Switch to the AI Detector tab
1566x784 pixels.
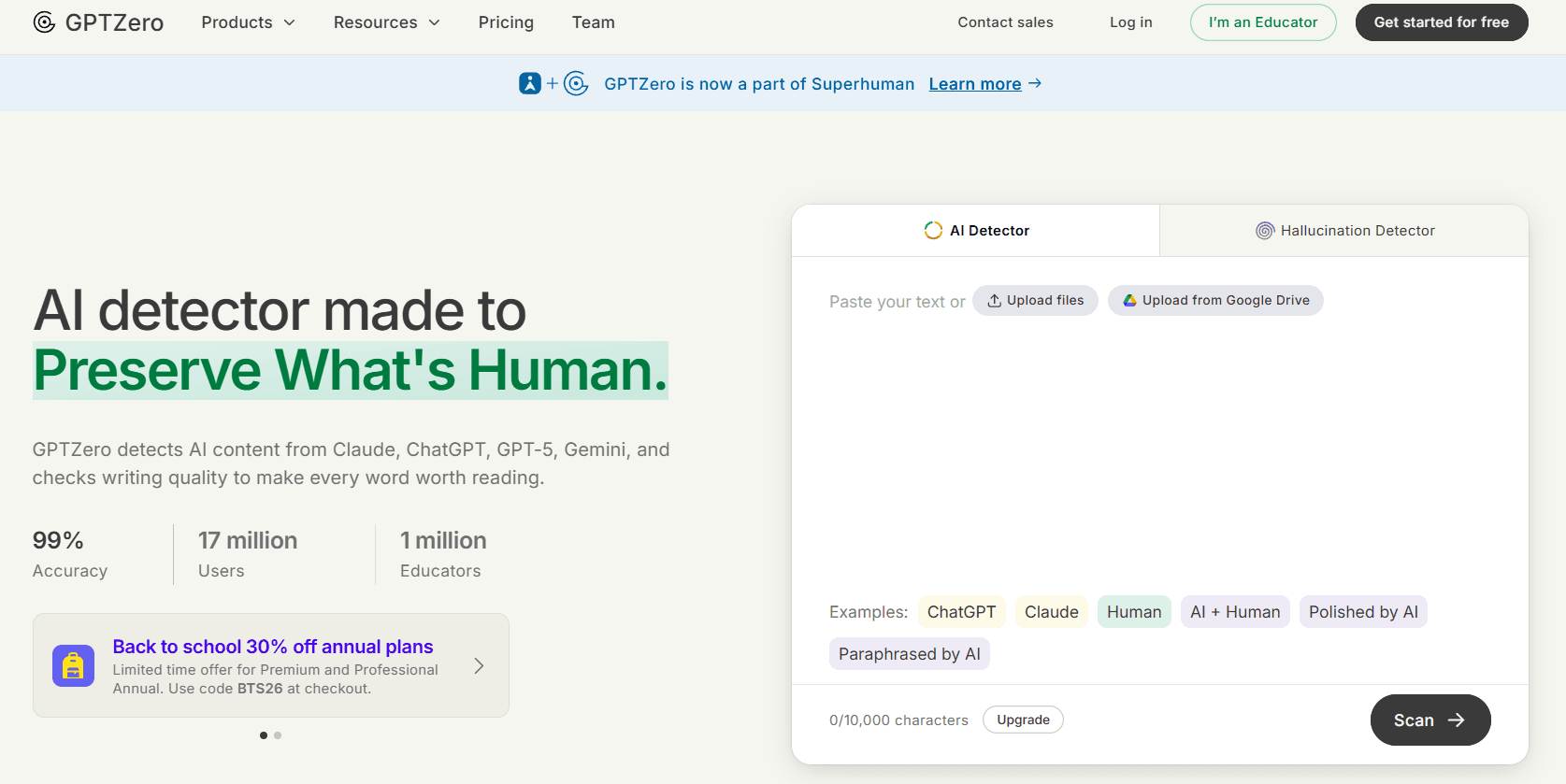click(975, 231)
